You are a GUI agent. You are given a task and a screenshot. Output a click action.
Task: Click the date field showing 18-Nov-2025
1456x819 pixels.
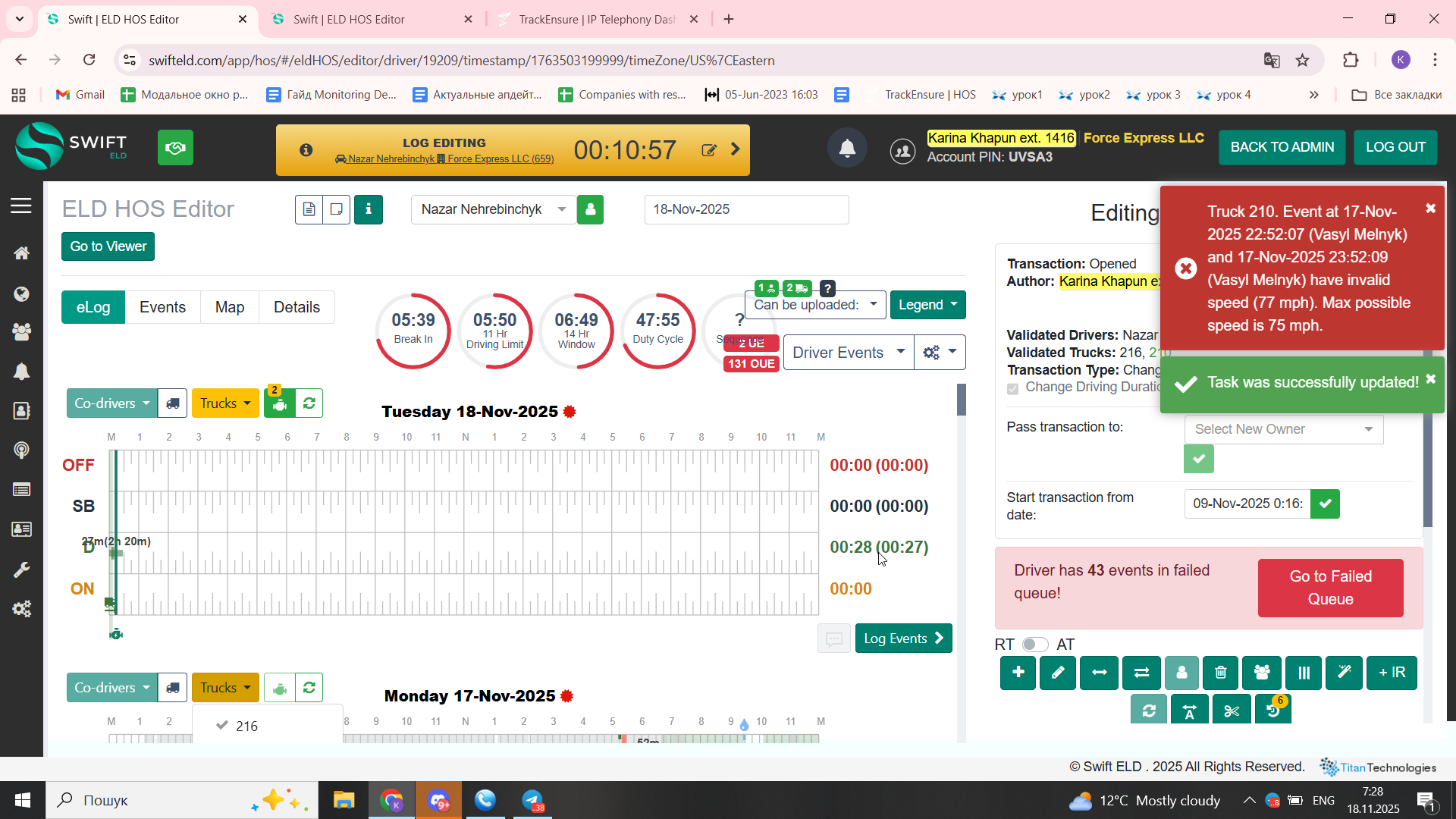(x=745, y=209)
